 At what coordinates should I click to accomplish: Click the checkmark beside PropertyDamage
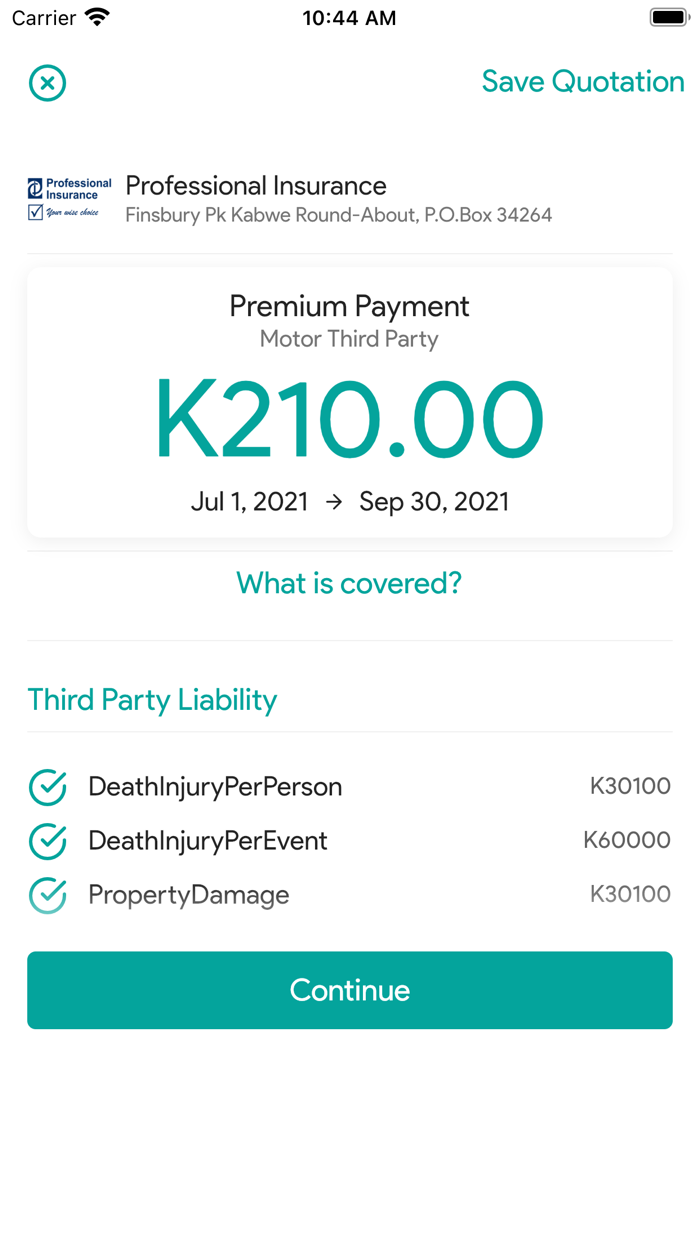(x=46, y=895)
